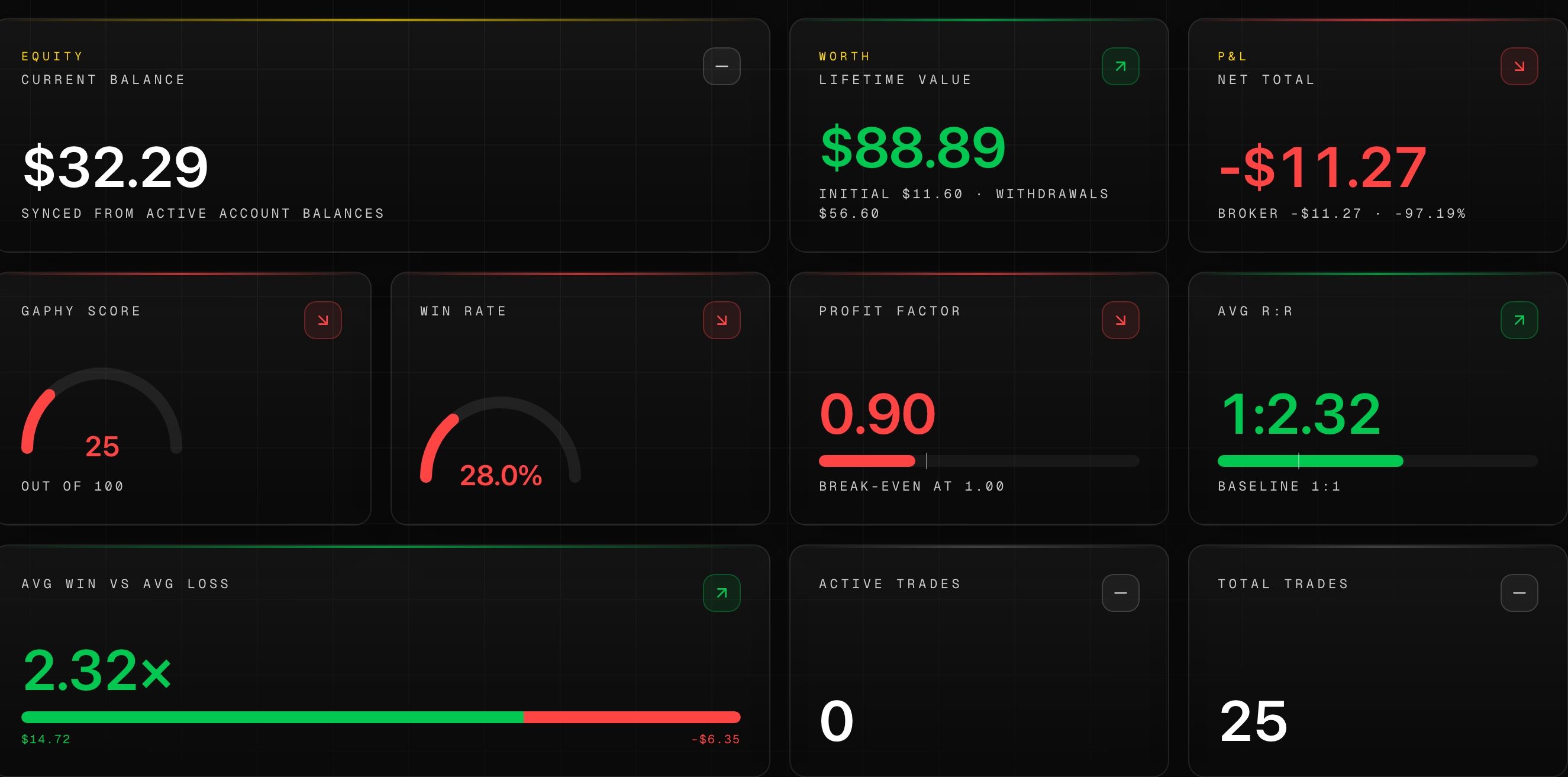Click the EQUITY heading label
Screen dimensions: 1568x777
[51, 57]
